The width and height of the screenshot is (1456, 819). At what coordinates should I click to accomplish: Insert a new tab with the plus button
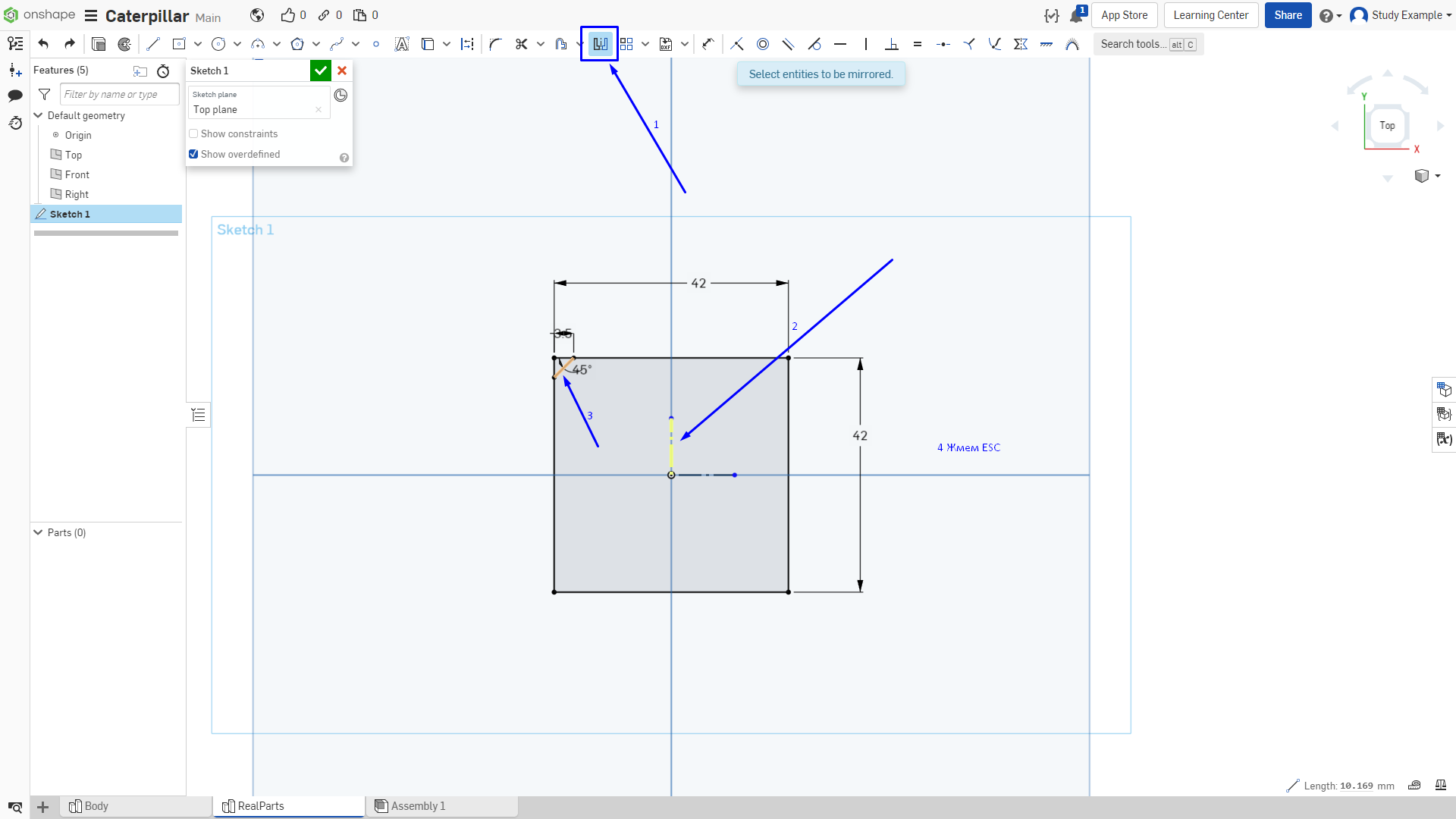[43, 807]
